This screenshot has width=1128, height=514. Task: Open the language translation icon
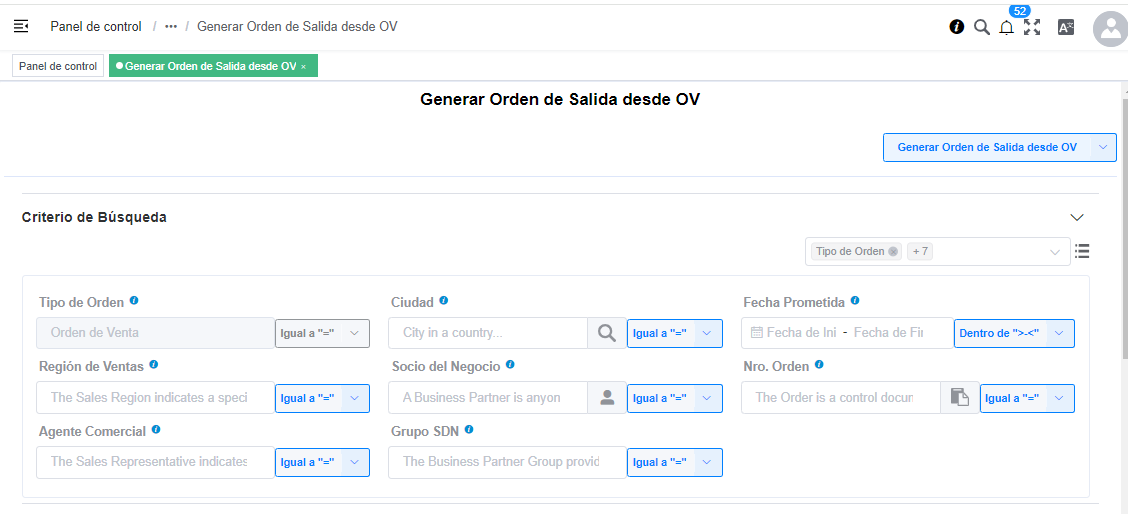click(x=1065, y=27)
